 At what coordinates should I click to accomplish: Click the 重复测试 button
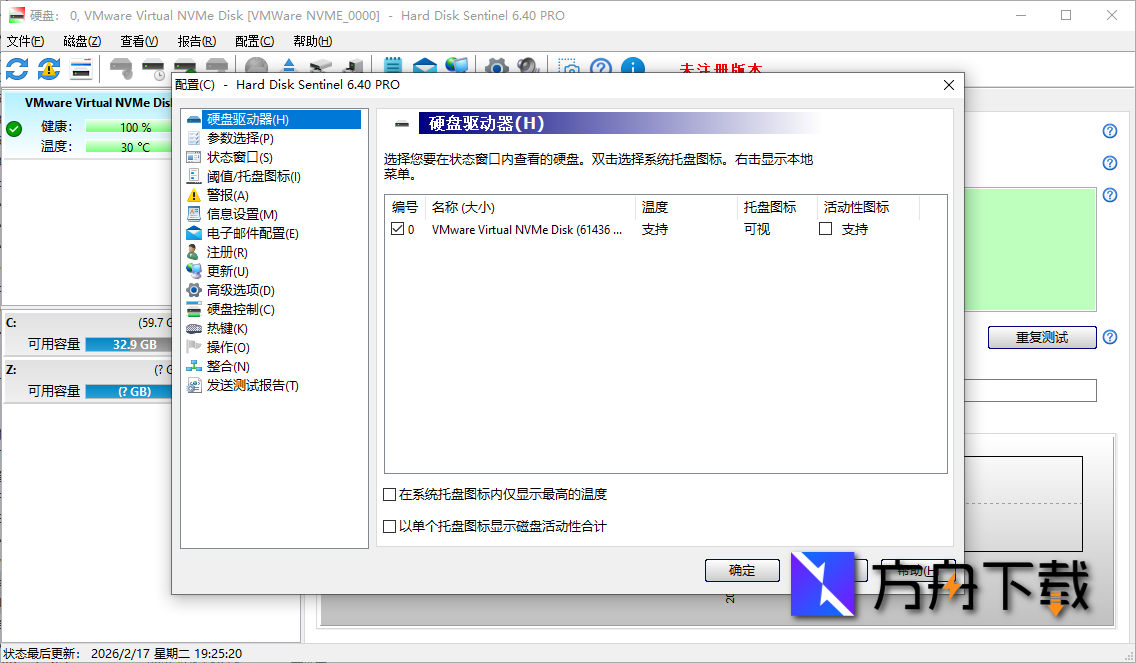coord(1041,337)
